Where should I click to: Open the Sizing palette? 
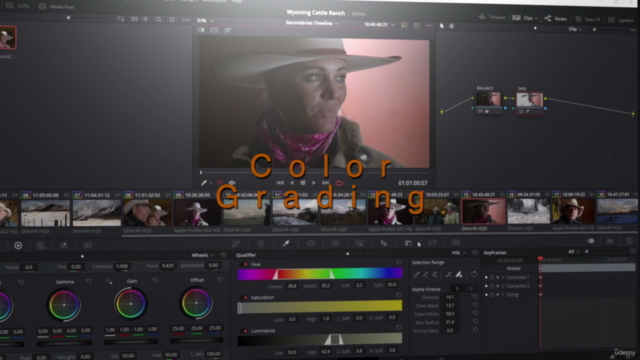point(432,243)
